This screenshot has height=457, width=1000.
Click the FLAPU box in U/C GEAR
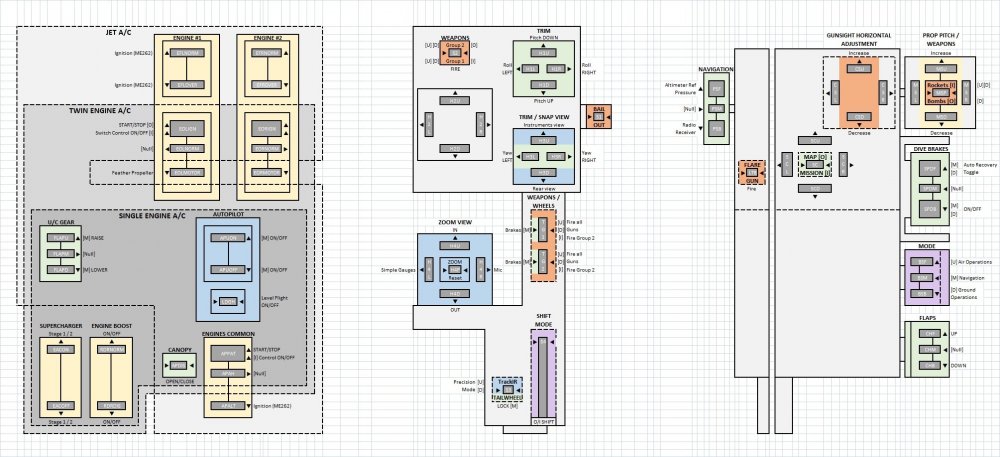61,238
